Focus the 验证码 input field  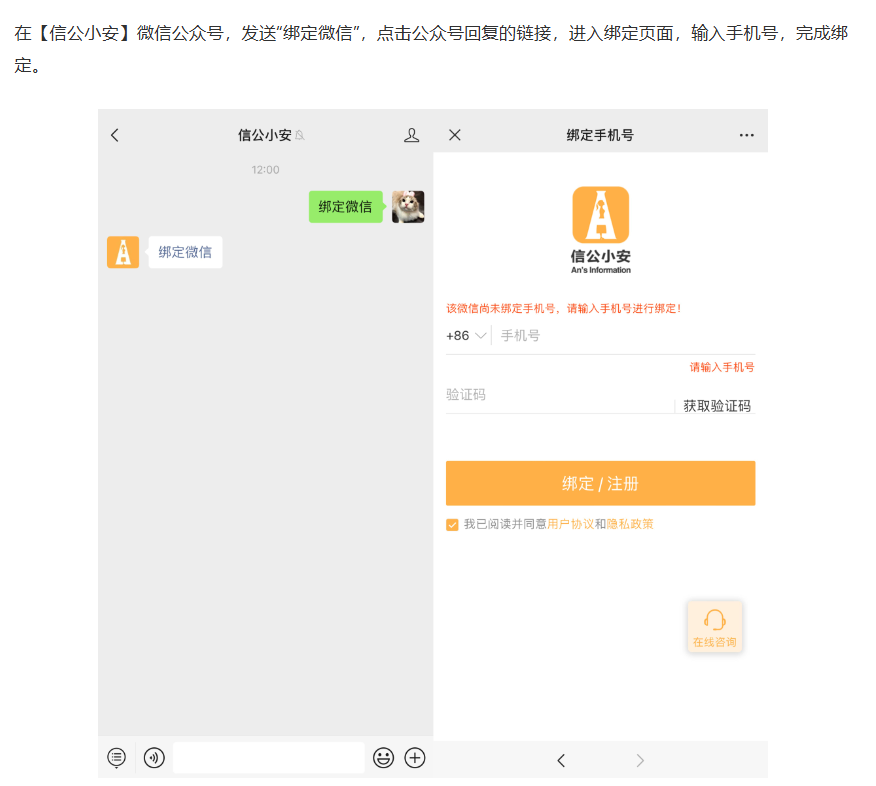click(559, 395)
